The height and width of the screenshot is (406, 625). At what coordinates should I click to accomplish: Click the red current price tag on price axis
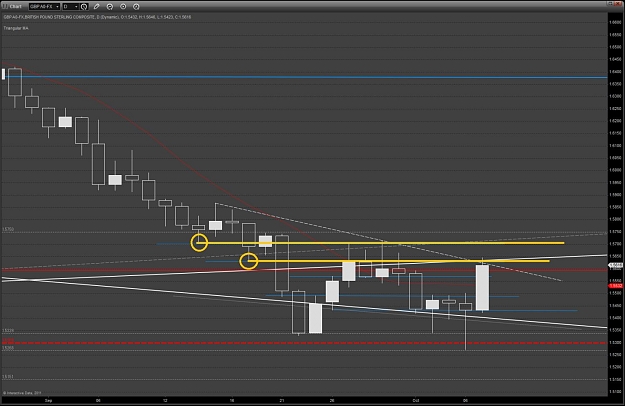tap(616, 286)
